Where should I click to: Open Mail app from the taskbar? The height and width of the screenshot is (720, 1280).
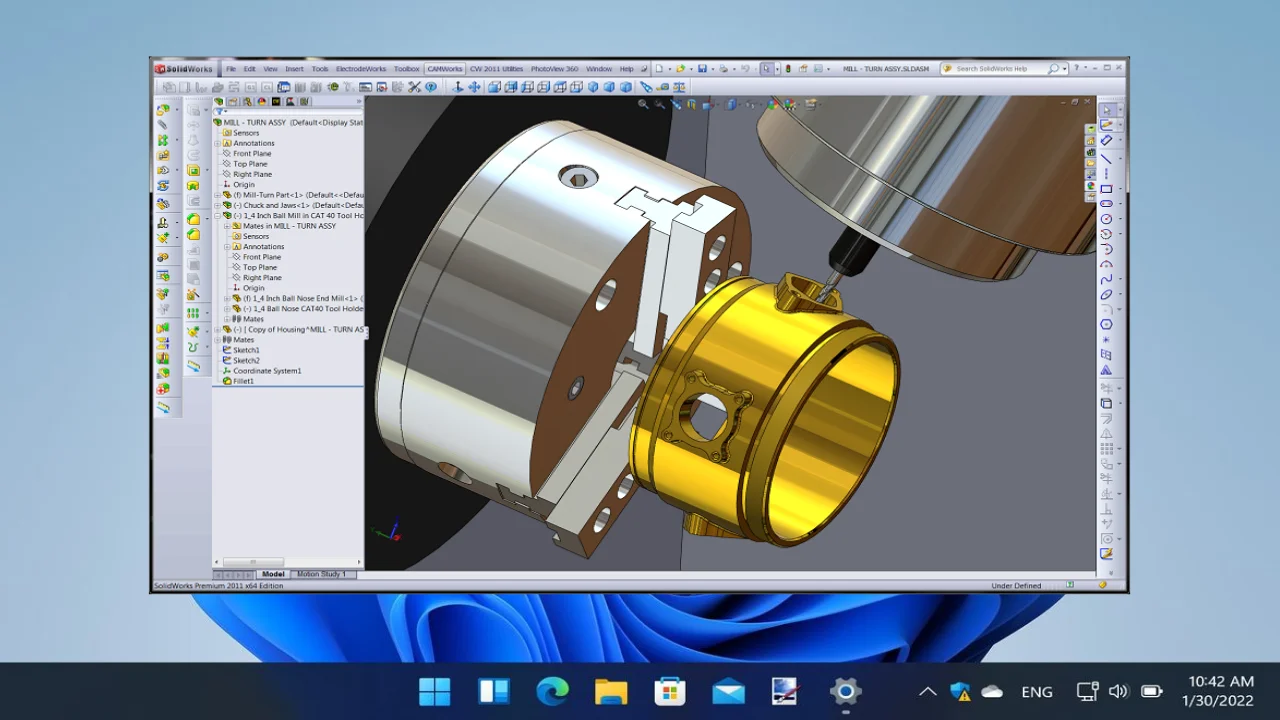pyautogui.click(x=728, y=691)
